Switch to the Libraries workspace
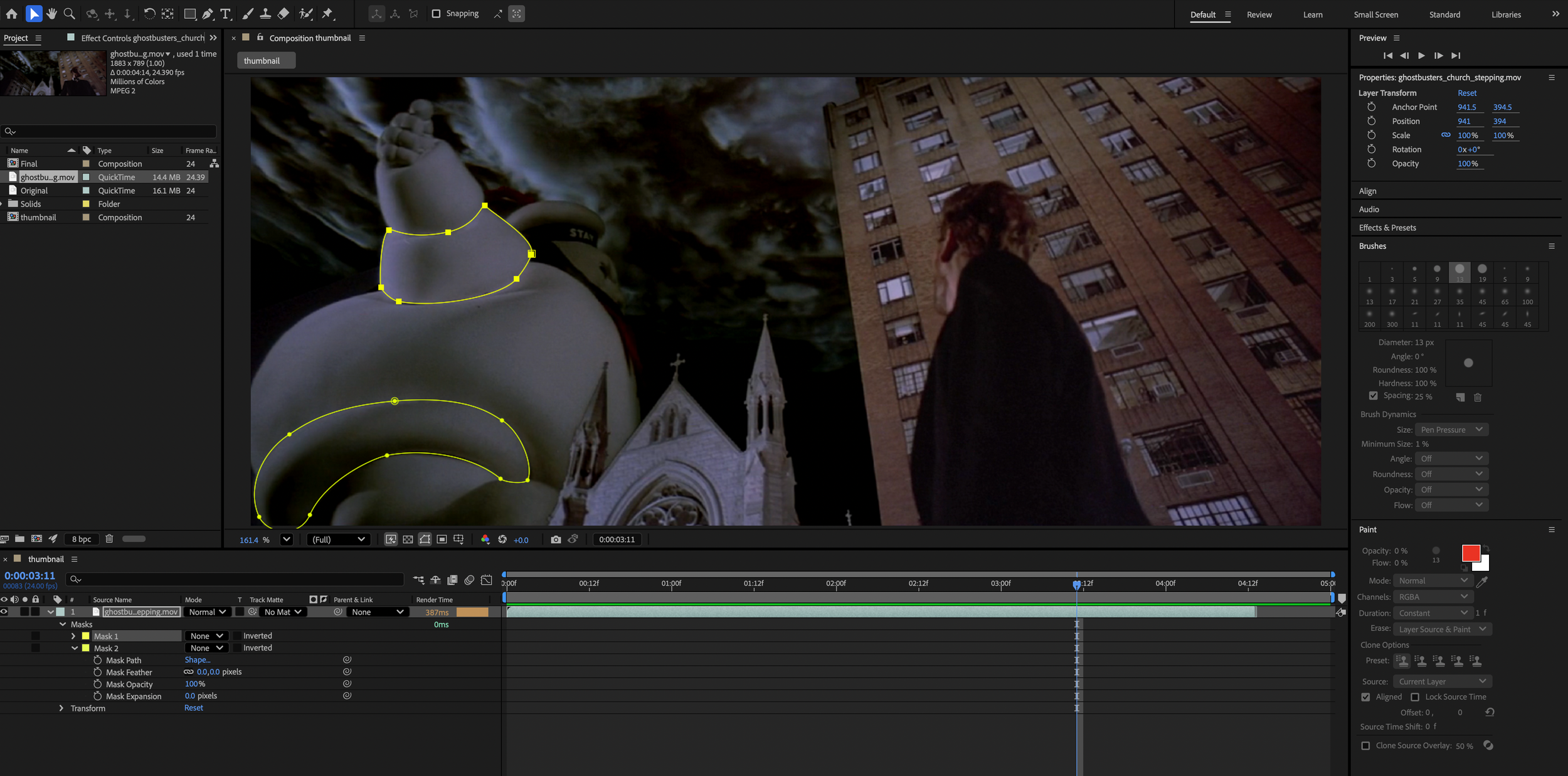 tap(1506, 14)
